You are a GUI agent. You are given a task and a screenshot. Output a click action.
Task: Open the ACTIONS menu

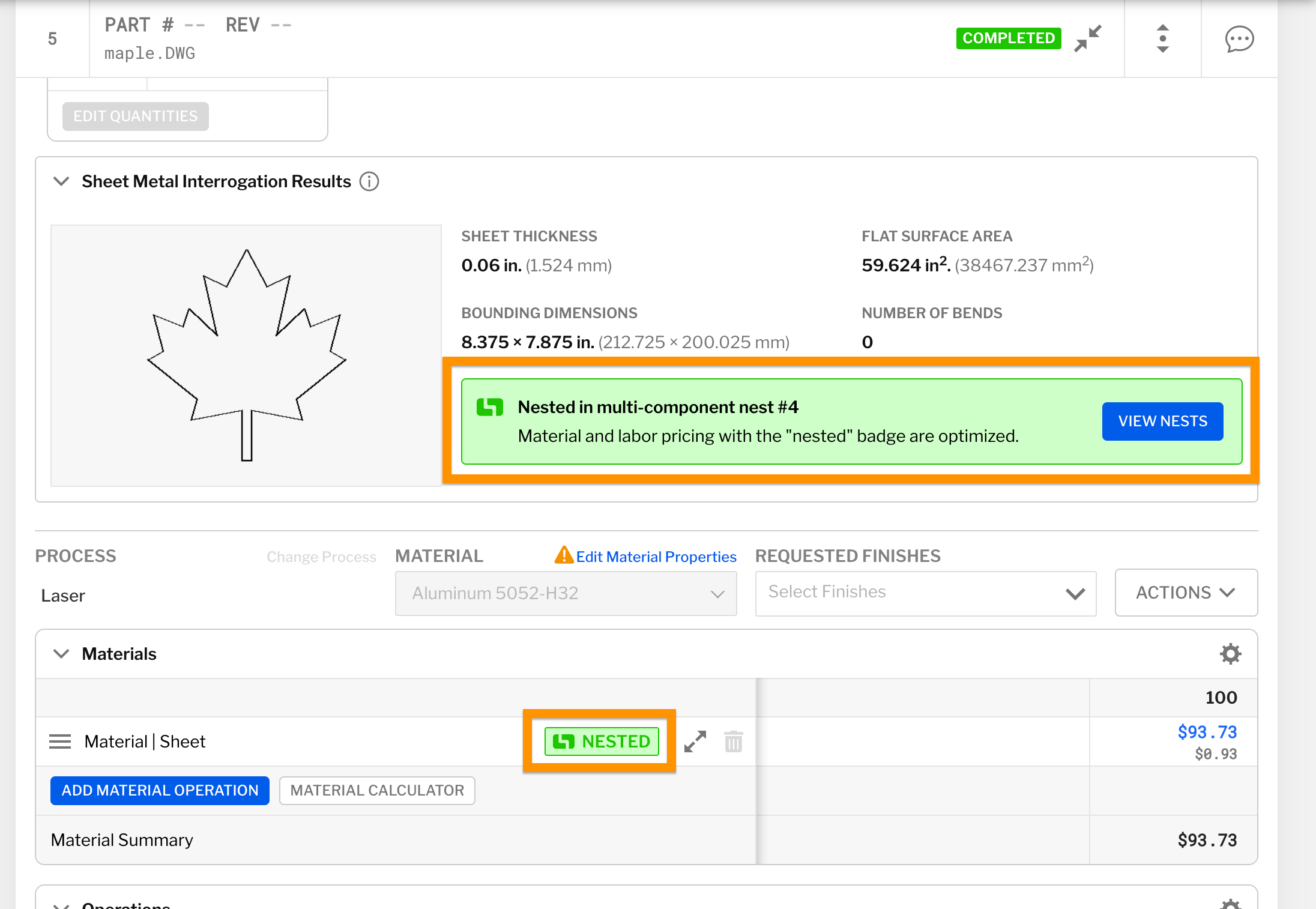[x=1186, y=593]
